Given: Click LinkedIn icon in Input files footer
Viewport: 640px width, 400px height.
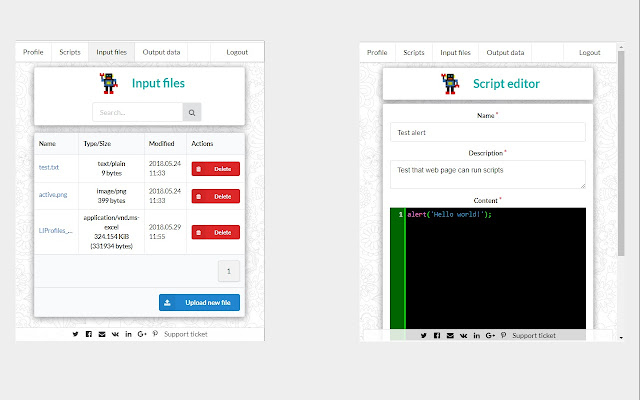Looking at the screenshot, I should (x=128, y=334).
